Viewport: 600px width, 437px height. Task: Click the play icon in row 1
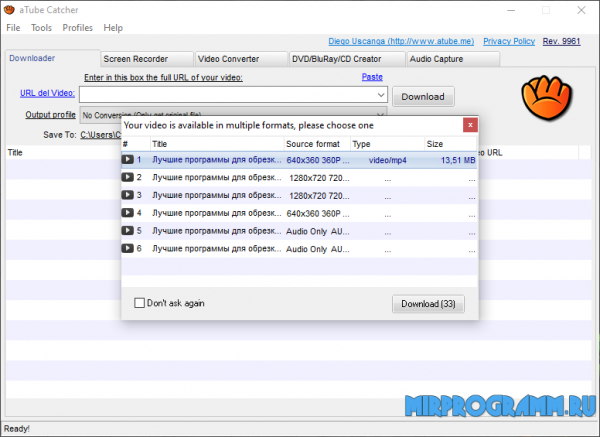coord(127,159)
